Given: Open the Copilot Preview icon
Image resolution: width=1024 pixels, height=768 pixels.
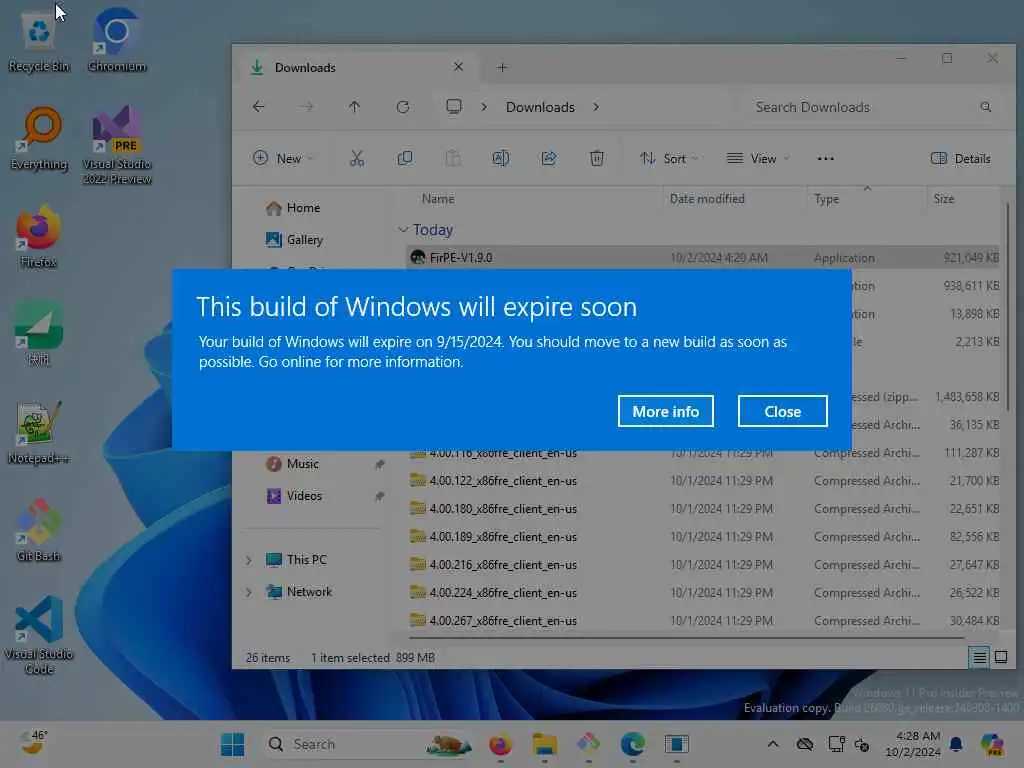Looking at the screenshot, I should 992,744.
